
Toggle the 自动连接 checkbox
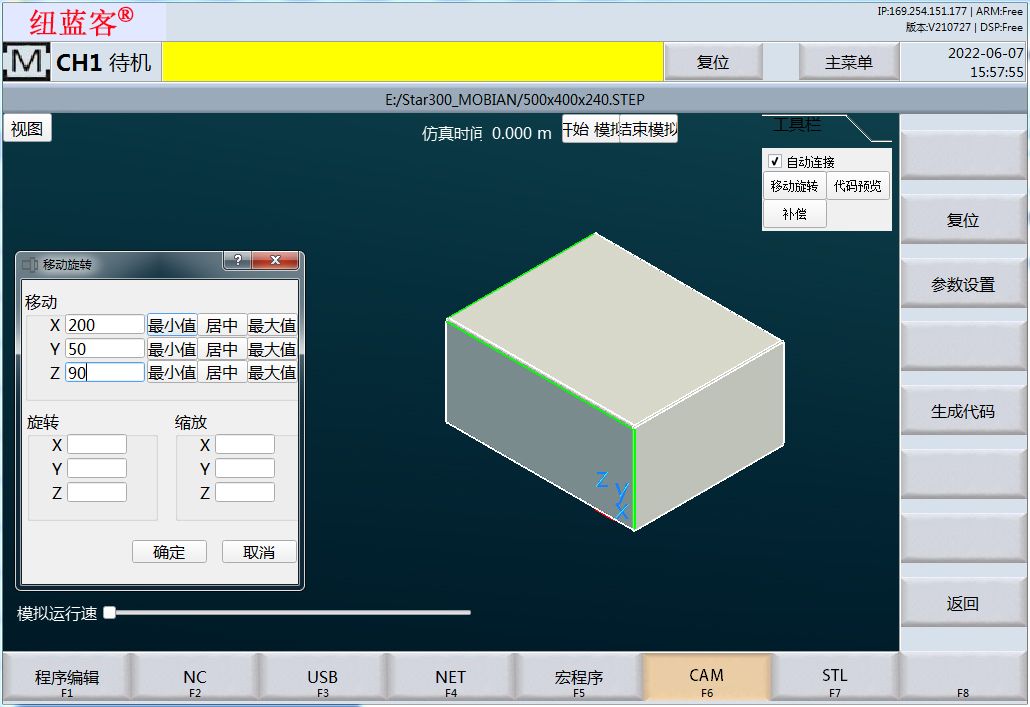point(774,162)
